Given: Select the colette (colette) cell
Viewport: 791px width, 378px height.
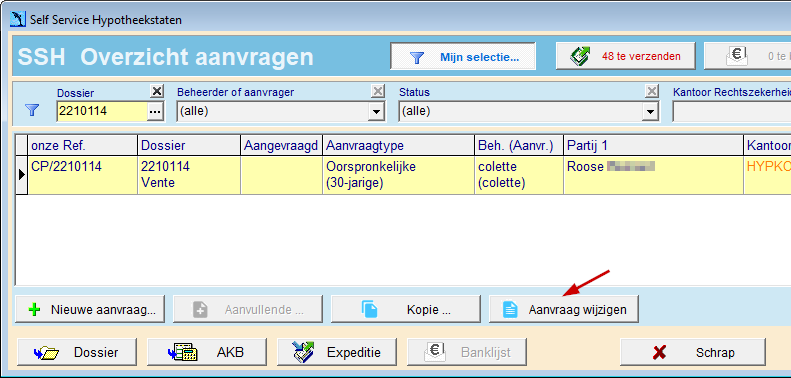Looking at the screenshot, I should pos(519,175).
